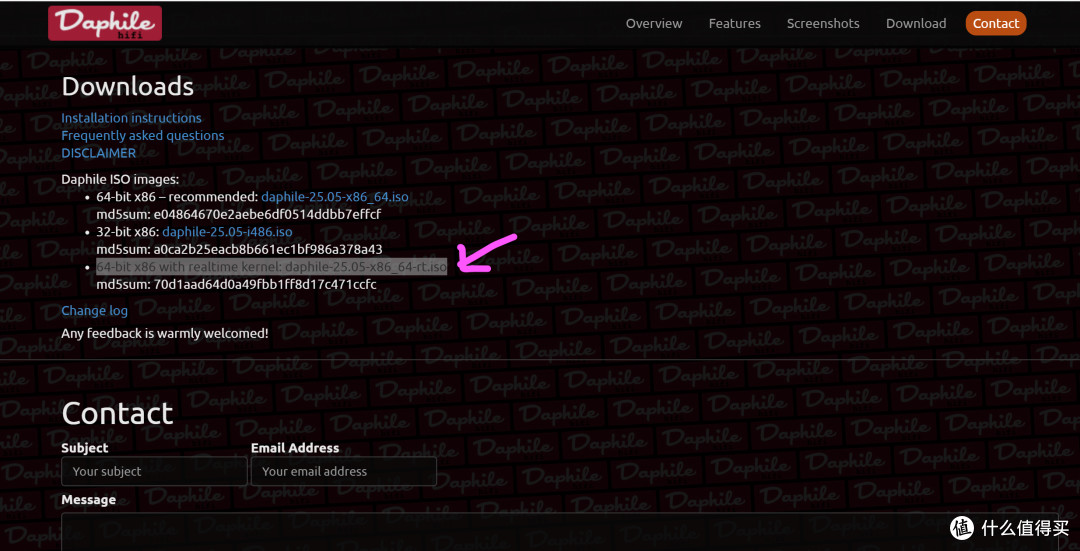Click the orange Contact nav button
The image size is (1080, 551).
pos(995,23)
